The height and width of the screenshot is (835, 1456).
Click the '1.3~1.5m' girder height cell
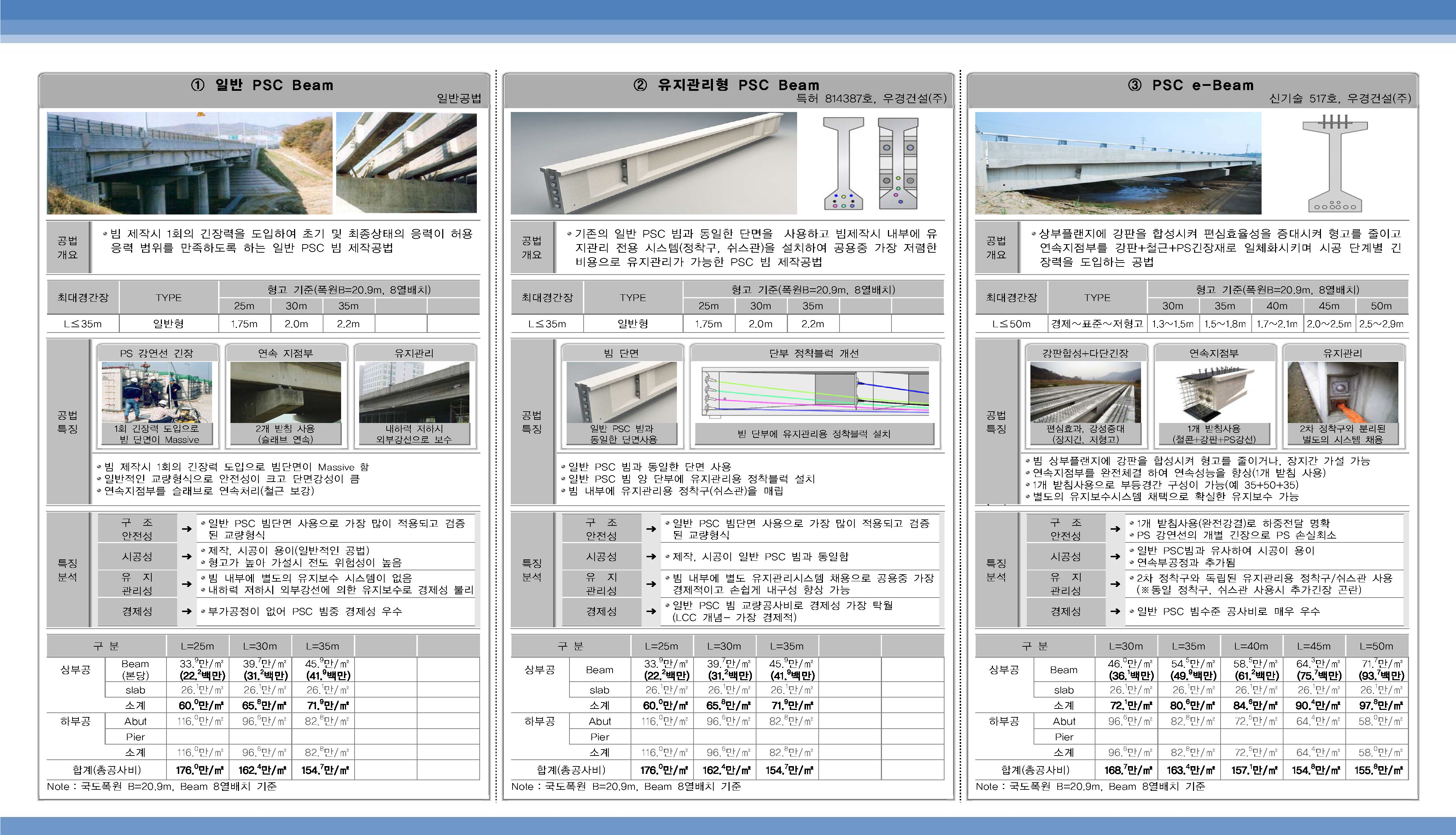point(1173,323)
